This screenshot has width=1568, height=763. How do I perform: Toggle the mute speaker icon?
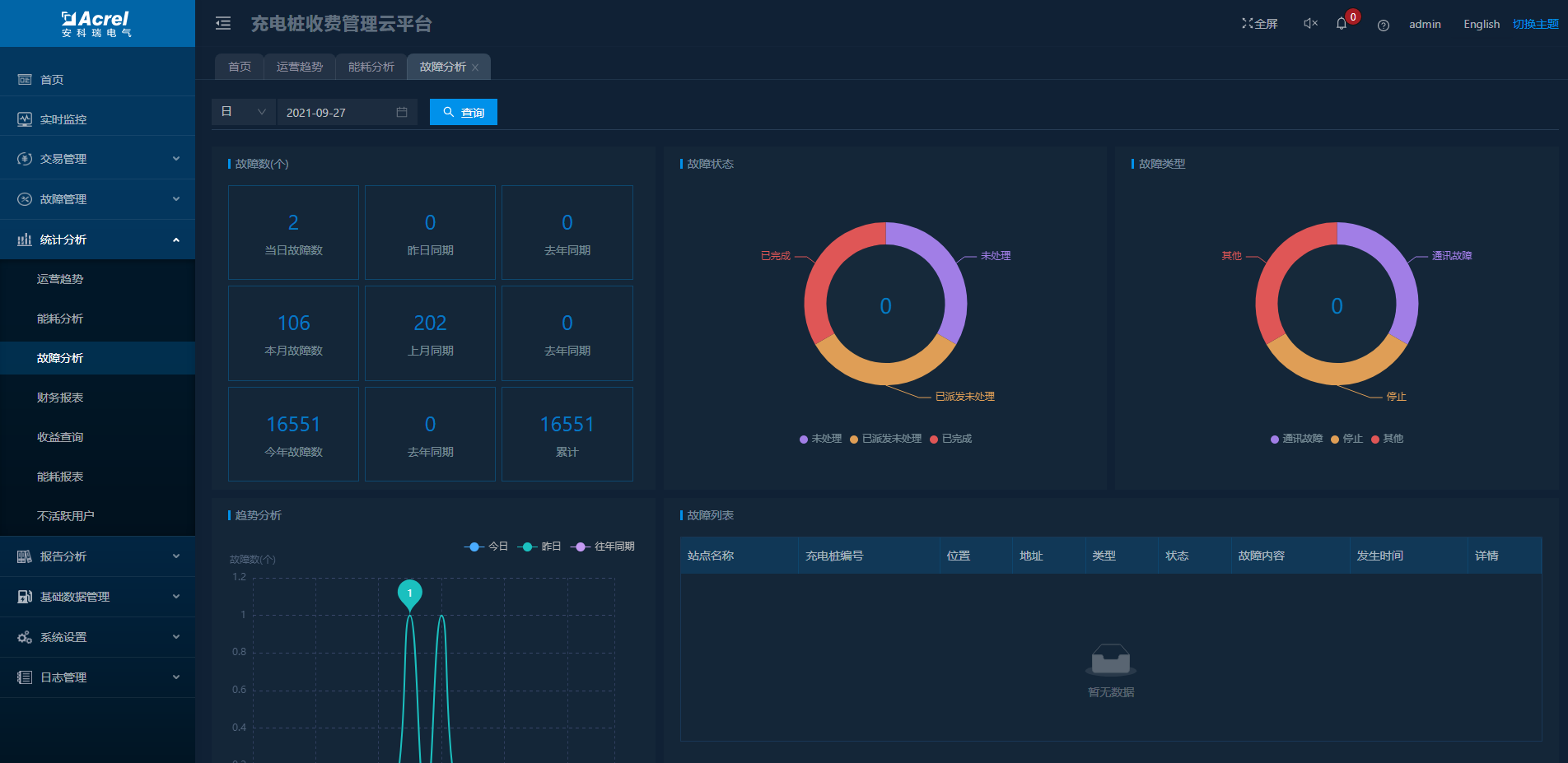point(1310,24)
